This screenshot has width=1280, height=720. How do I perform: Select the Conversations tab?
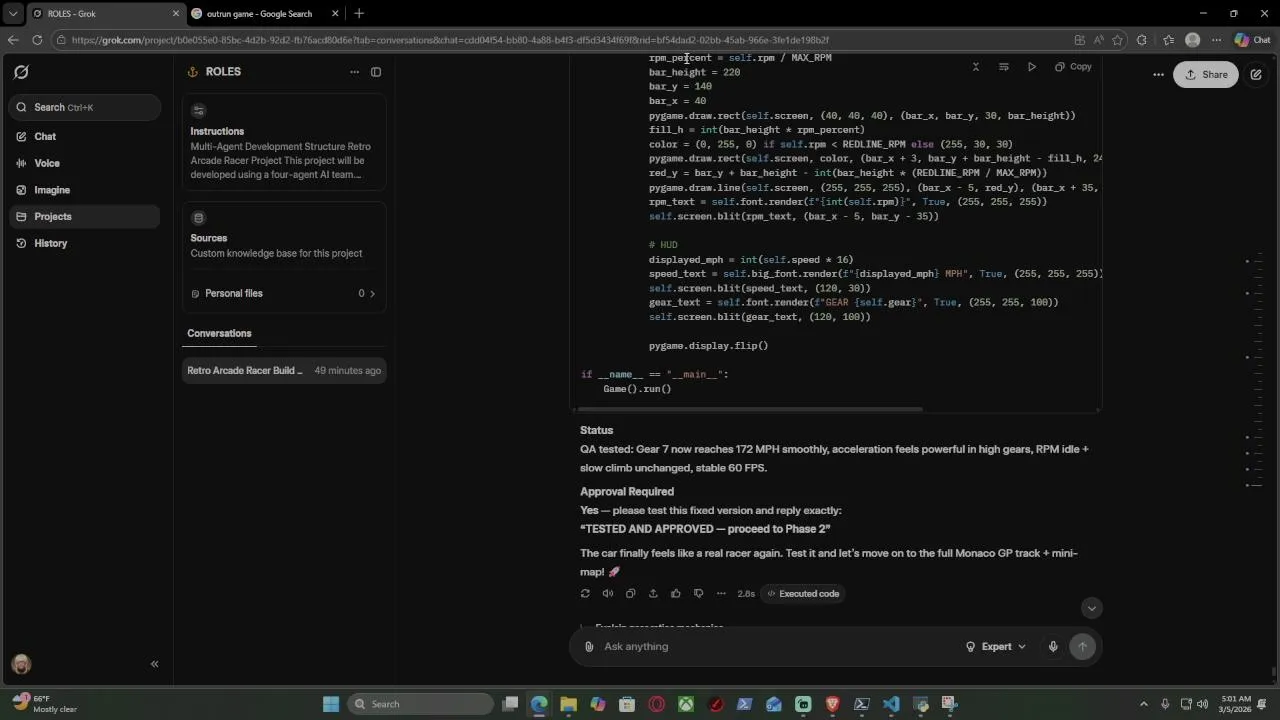click(219, 333)
